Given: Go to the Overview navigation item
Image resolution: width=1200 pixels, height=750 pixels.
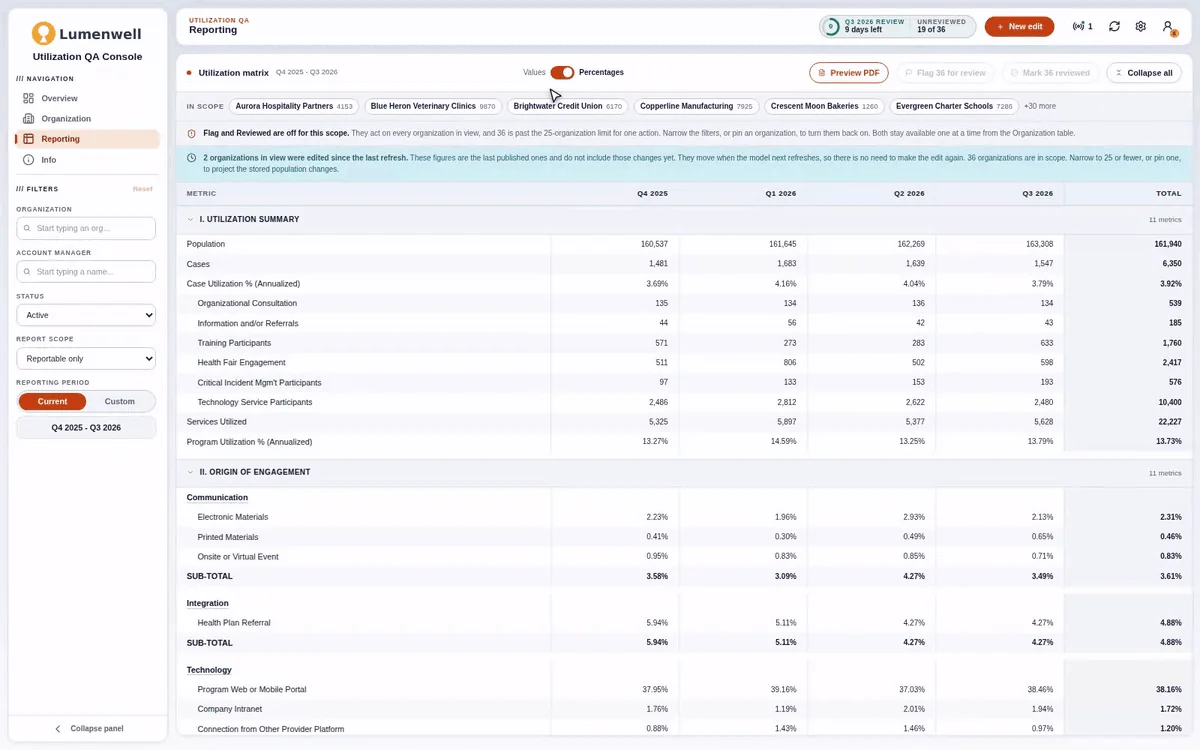Looking at the screenshot, I should [86, 98].
